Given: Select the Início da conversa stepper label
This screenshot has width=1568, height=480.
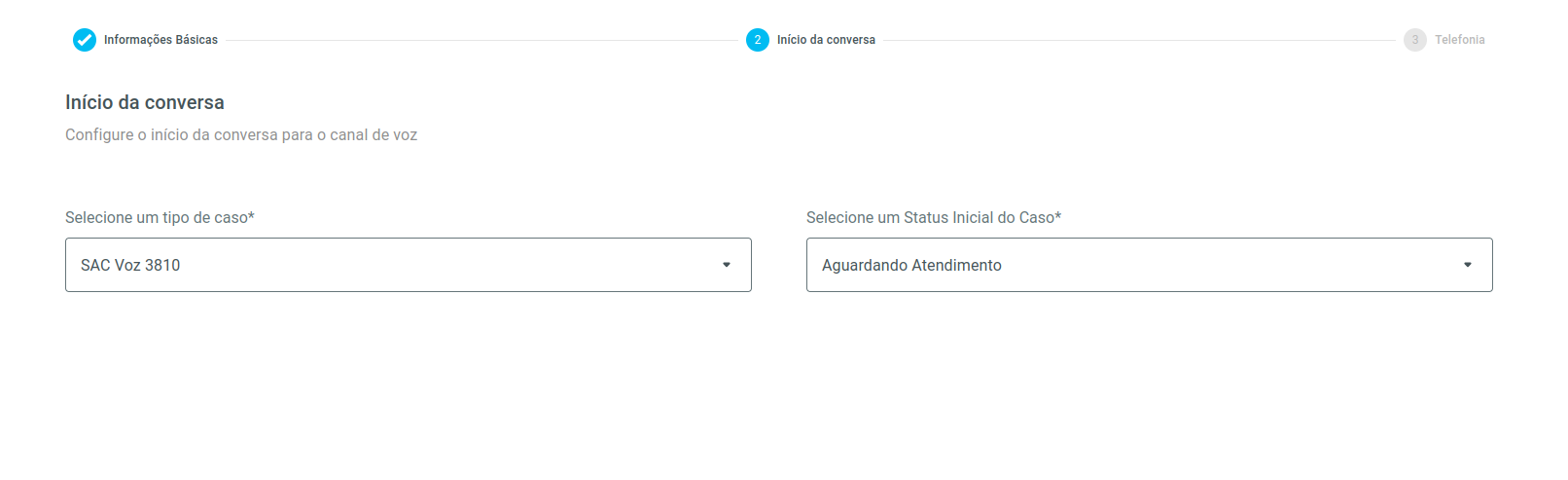Looking at the screenshot, I should (826, 40).
